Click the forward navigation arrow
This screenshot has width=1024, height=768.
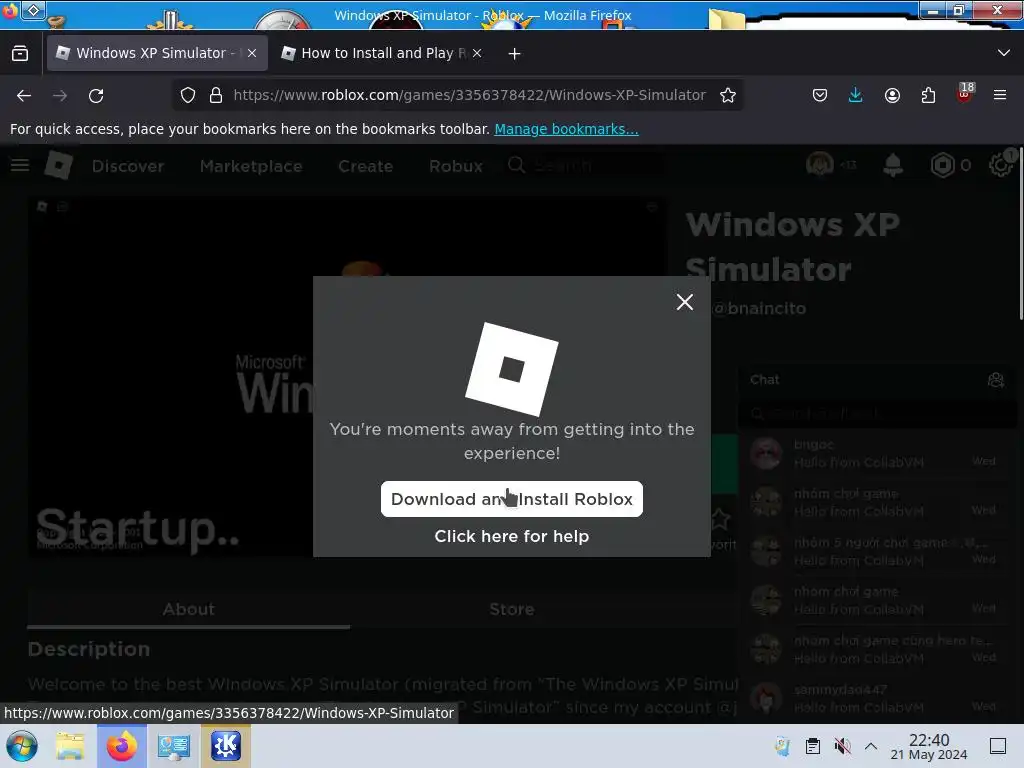pyautogui.click(x=60, y=95)
